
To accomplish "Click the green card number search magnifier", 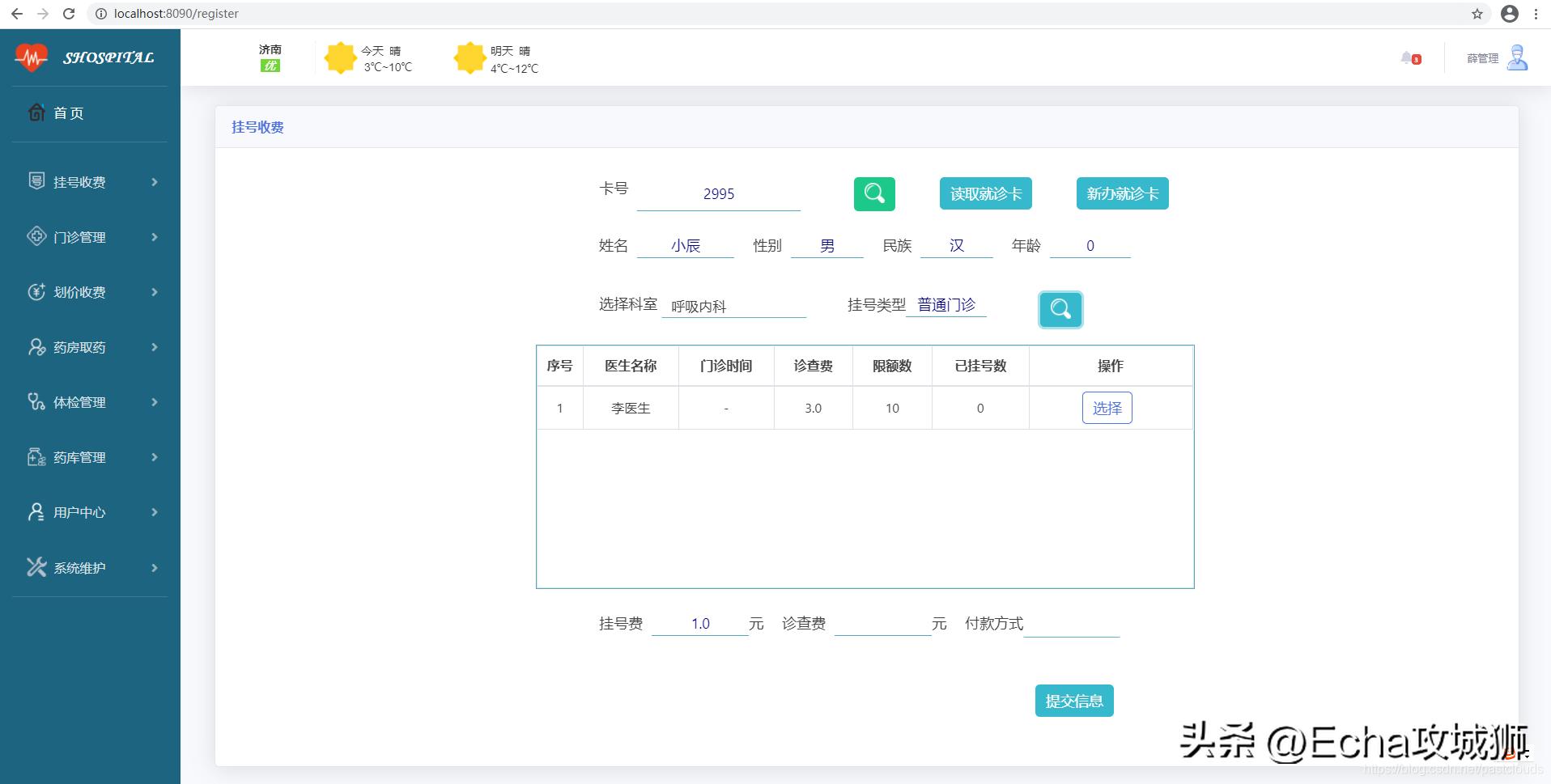I will pyautogui.click(x=875, y=193).
